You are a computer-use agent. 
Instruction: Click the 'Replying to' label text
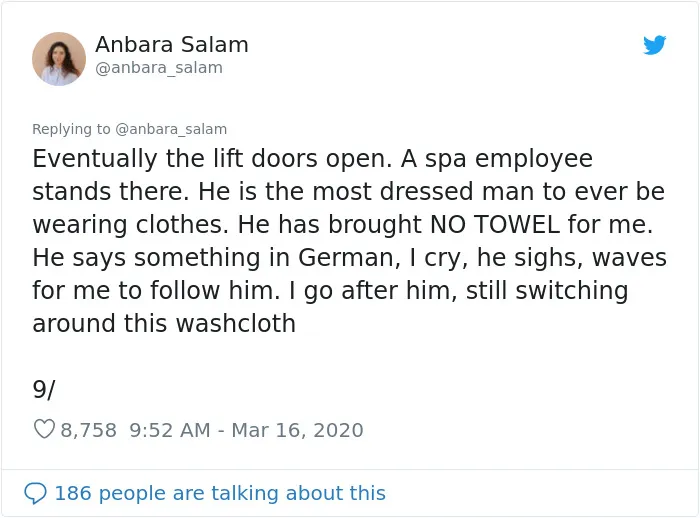pyautogui.click(x=71, y=129)
